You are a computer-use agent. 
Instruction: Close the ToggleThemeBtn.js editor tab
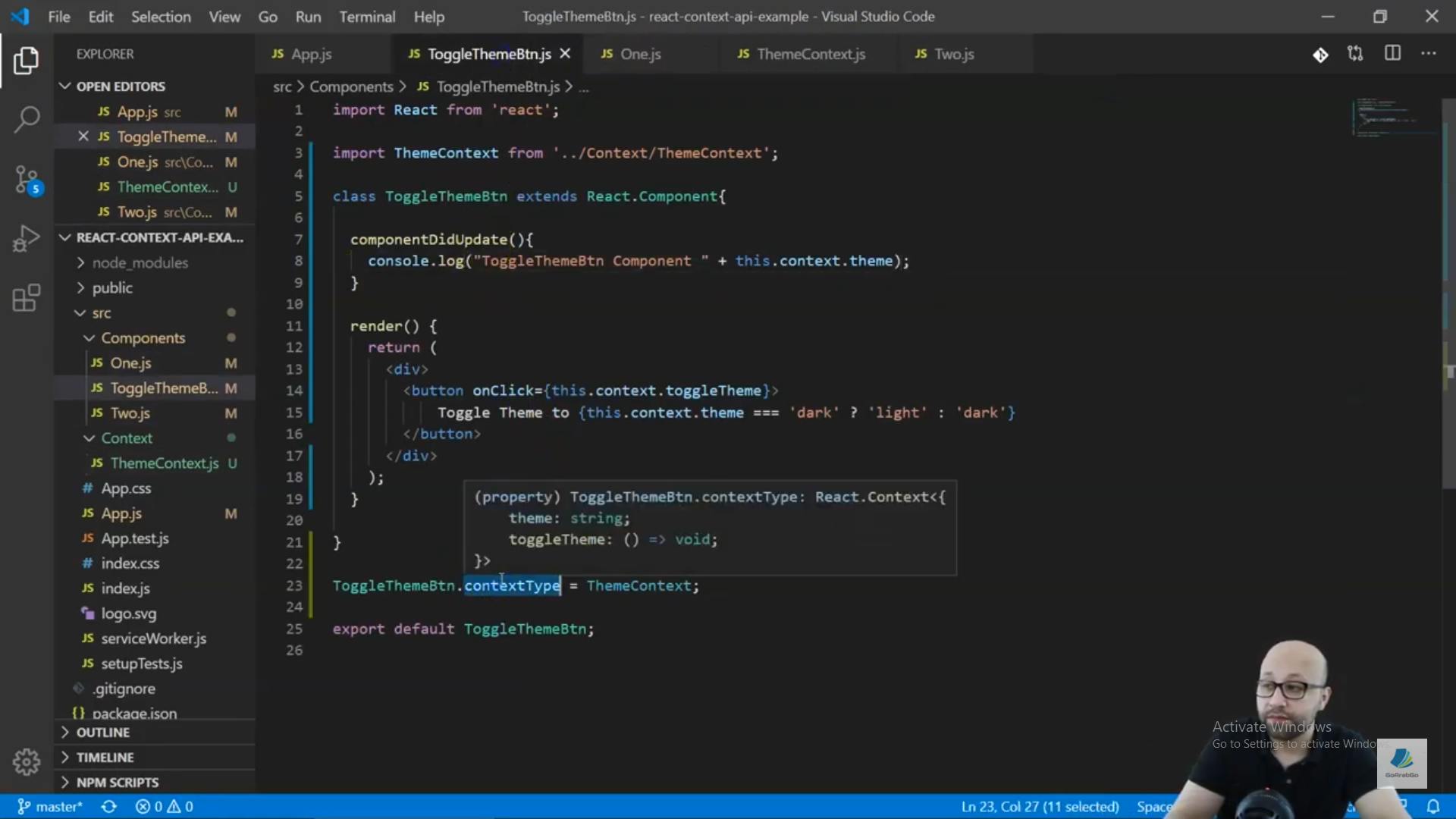[565, 54]
